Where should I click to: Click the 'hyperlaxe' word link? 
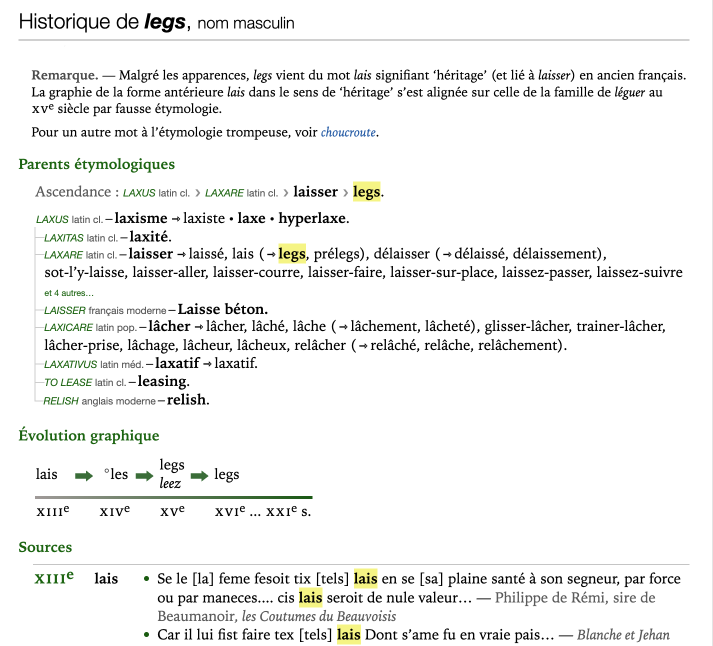(x=312, y=218)
